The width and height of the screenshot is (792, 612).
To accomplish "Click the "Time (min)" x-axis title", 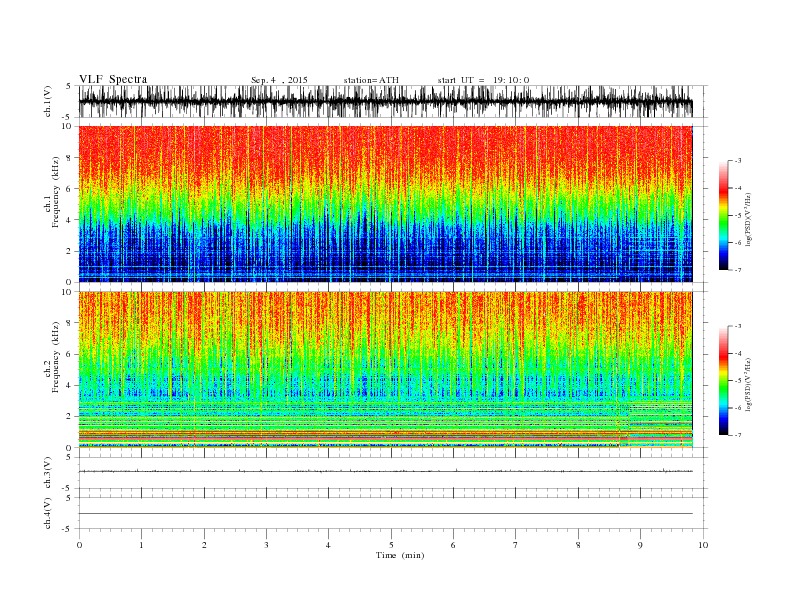I will [x=400, y=555].
